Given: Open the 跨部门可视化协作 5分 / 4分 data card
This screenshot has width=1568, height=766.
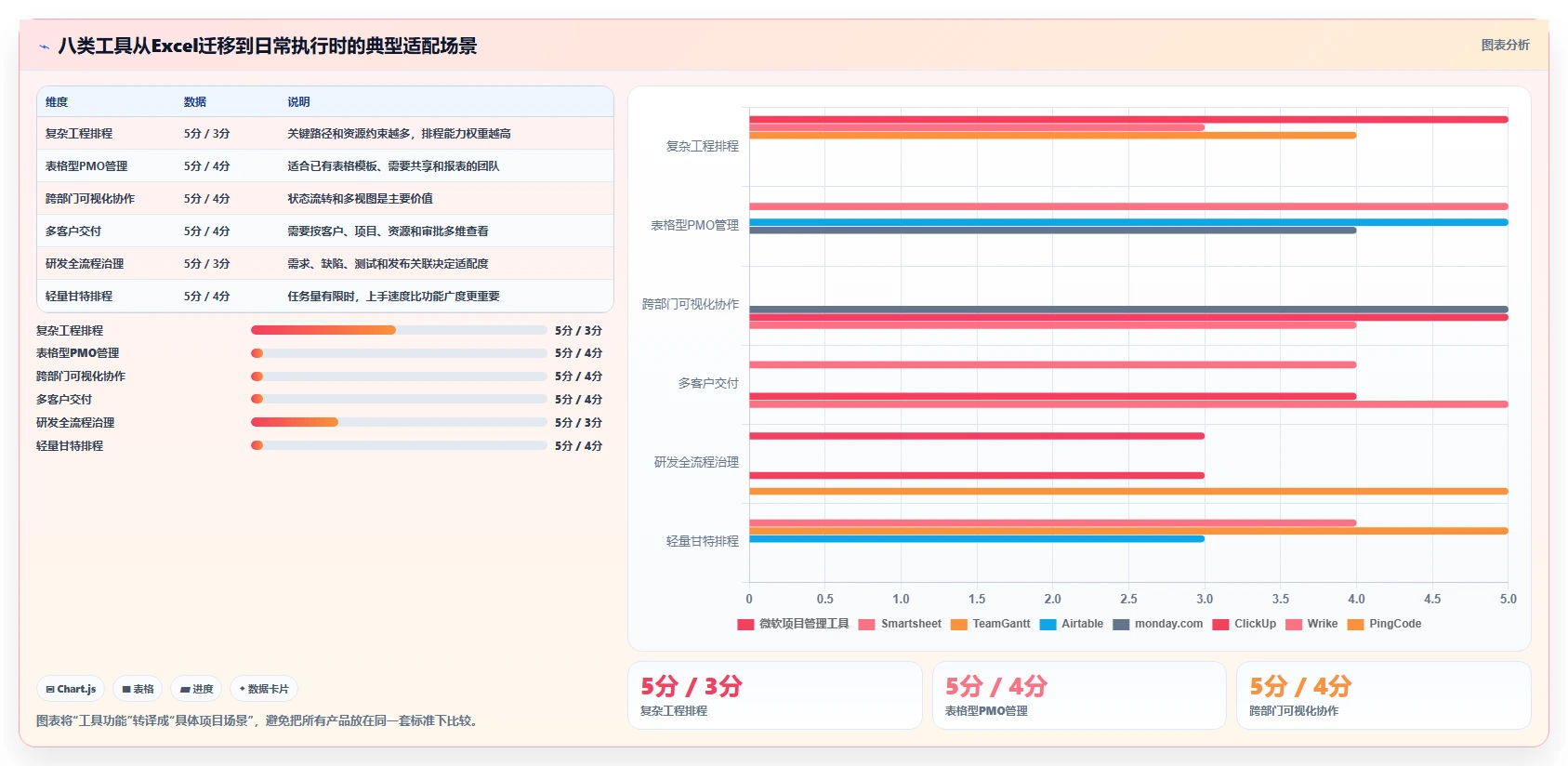Looking at the screenshot, I should coord(1384,695).
